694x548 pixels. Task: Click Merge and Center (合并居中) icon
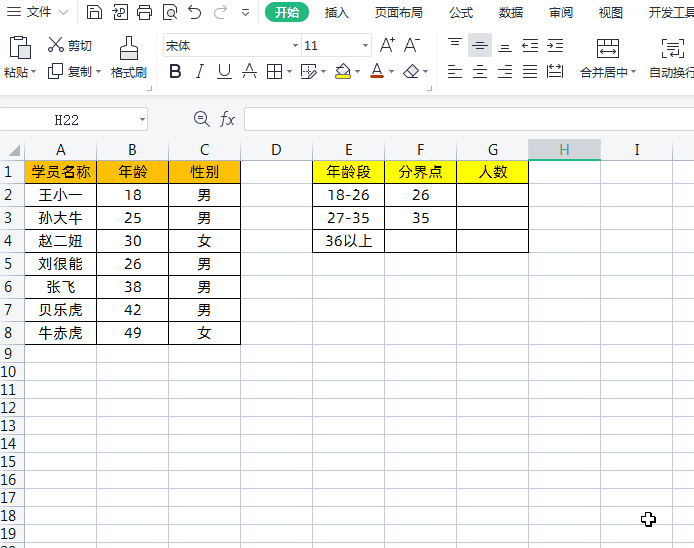tap(608, 48)
